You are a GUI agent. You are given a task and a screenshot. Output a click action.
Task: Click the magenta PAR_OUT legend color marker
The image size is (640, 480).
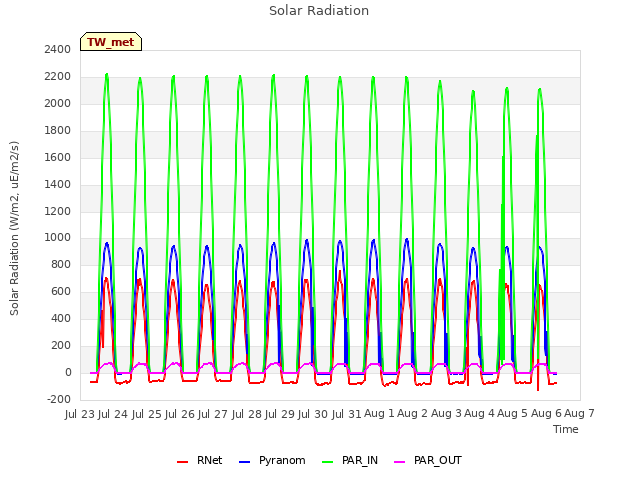[400, 462]
